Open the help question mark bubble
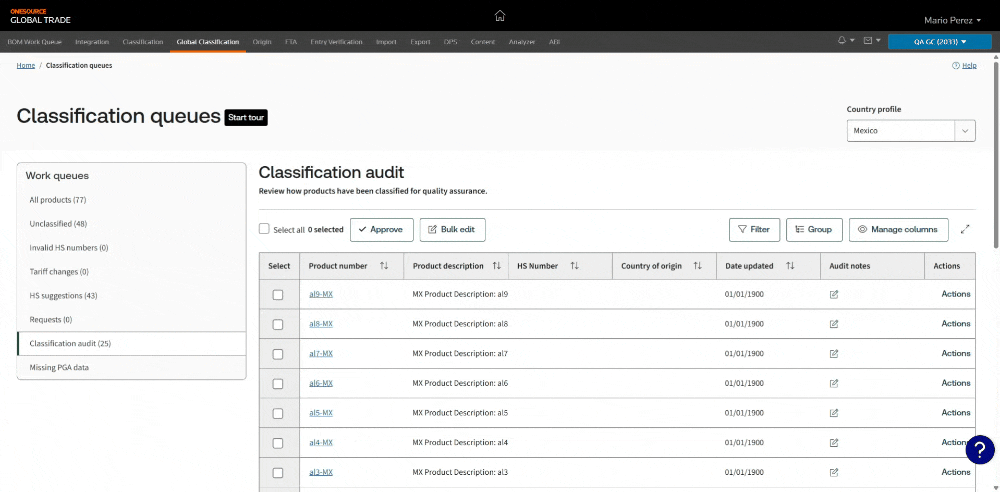 coord(981,449)
